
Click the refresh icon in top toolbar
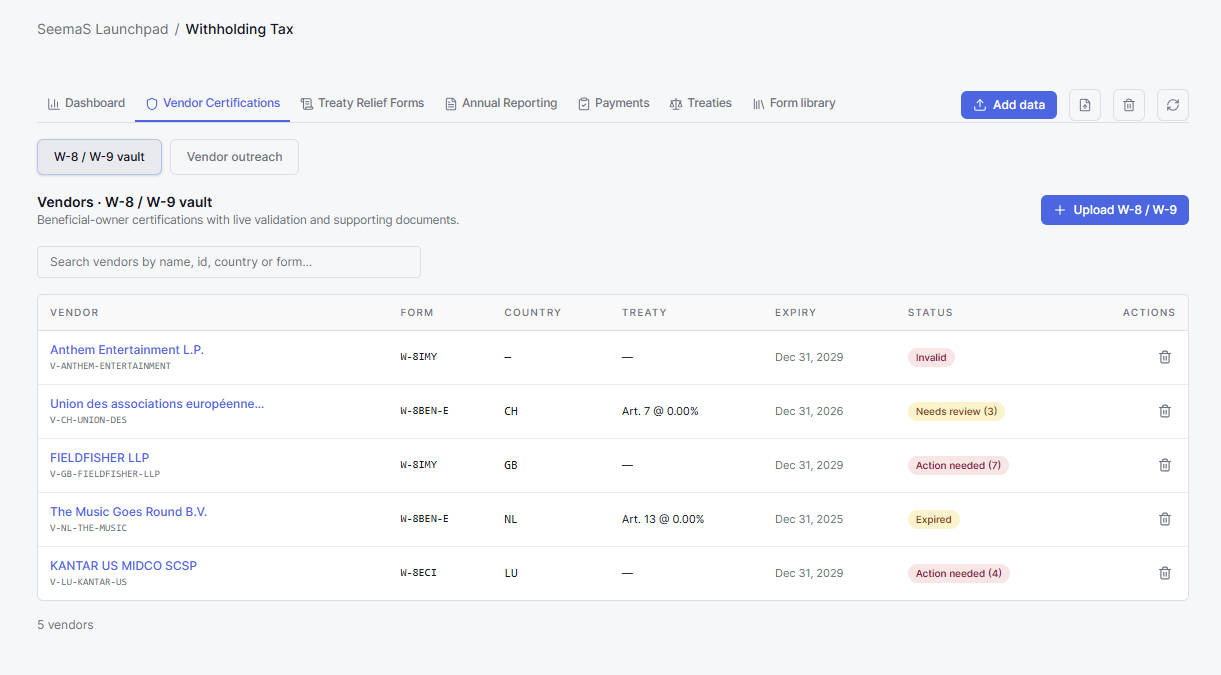pyautogui.click(x=1173, y=105)
